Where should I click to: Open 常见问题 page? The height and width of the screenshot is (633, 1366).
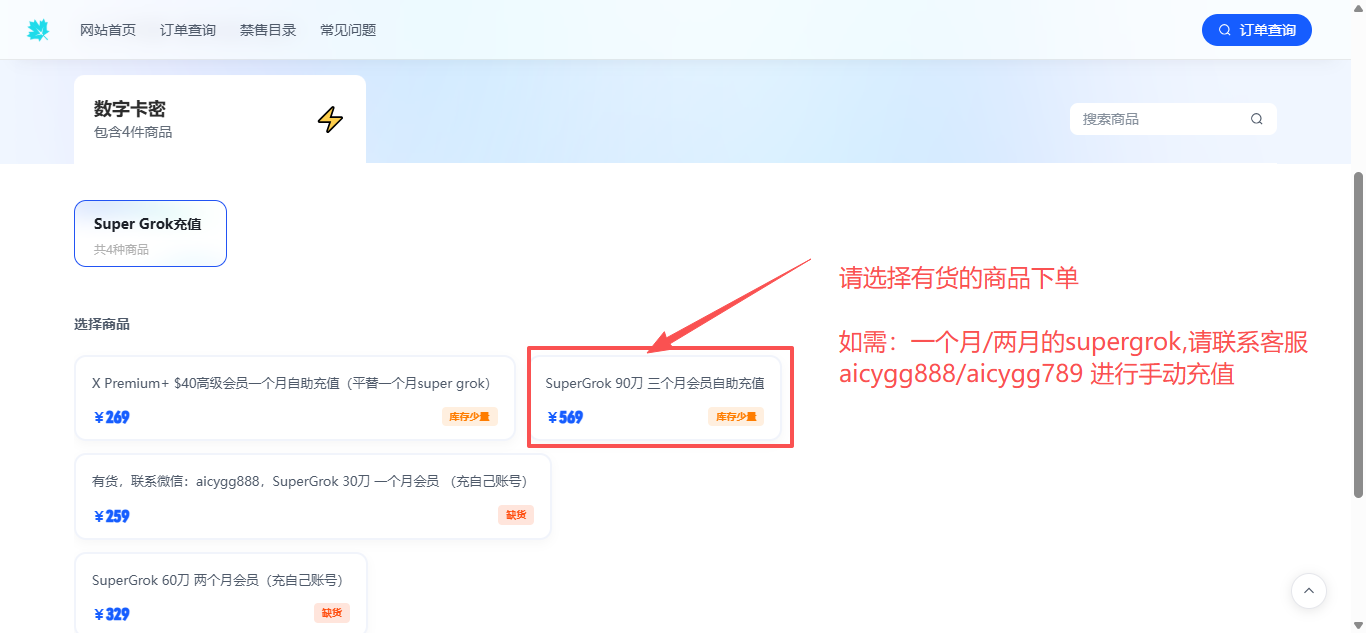(x=348, y=30)
